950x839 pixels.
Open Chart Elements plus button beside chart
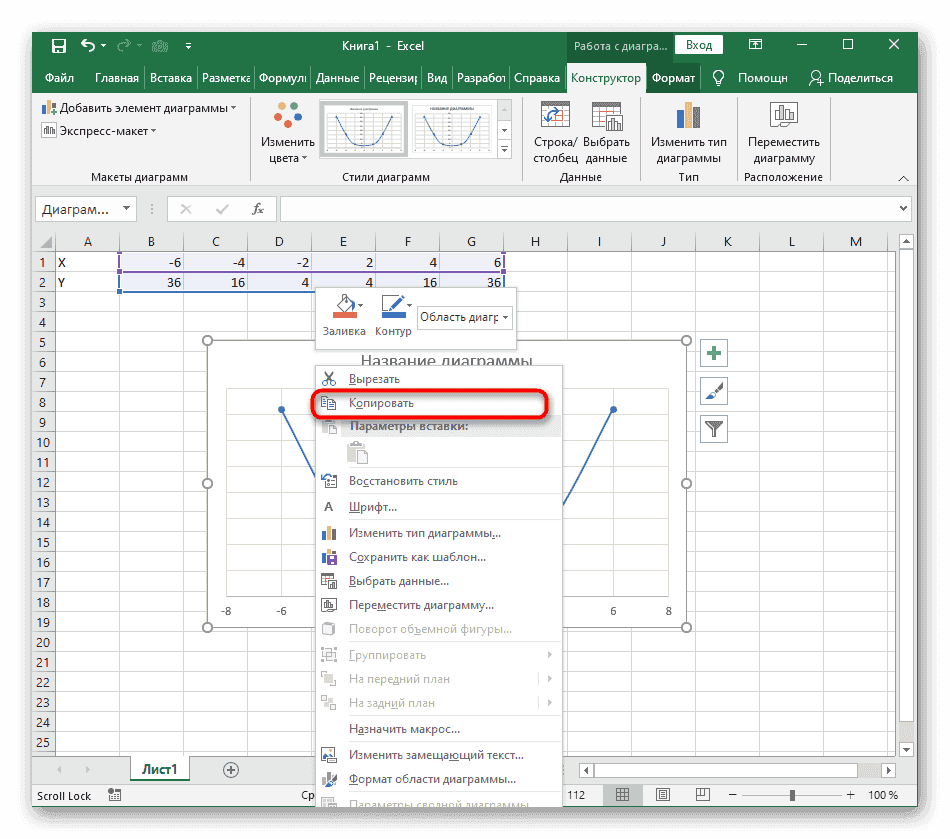point(714,353)
